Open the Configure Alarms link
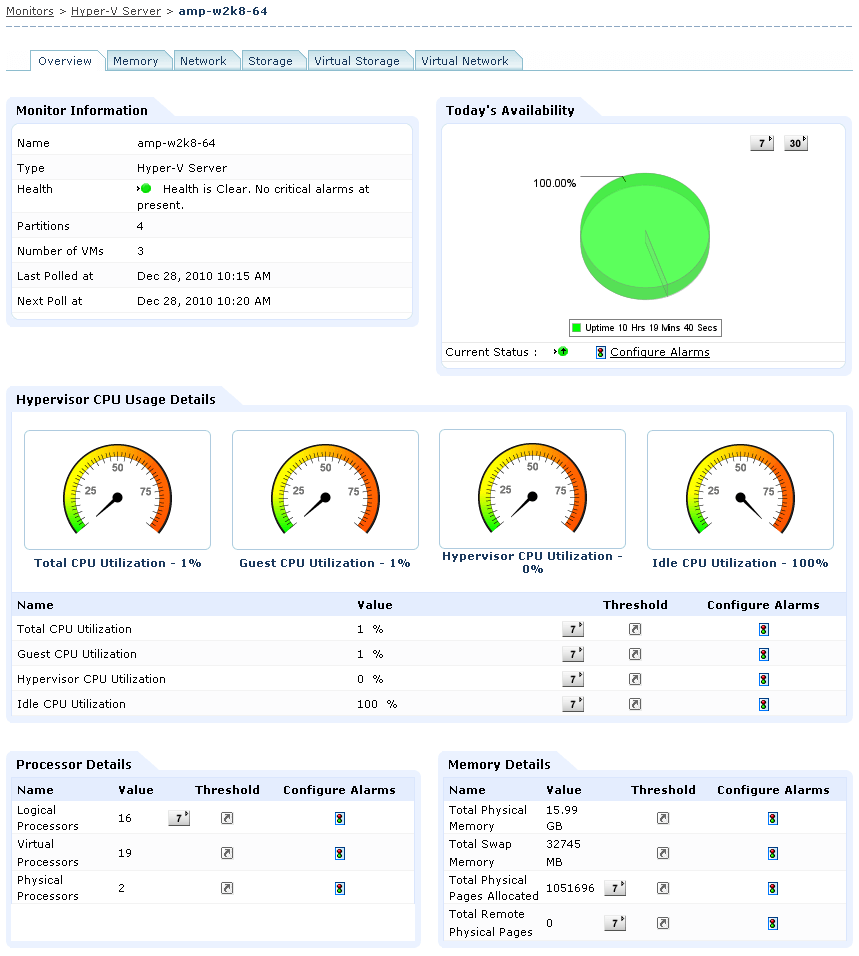The image size is (859, 956). pyautogui.click(x=660, y=352)
